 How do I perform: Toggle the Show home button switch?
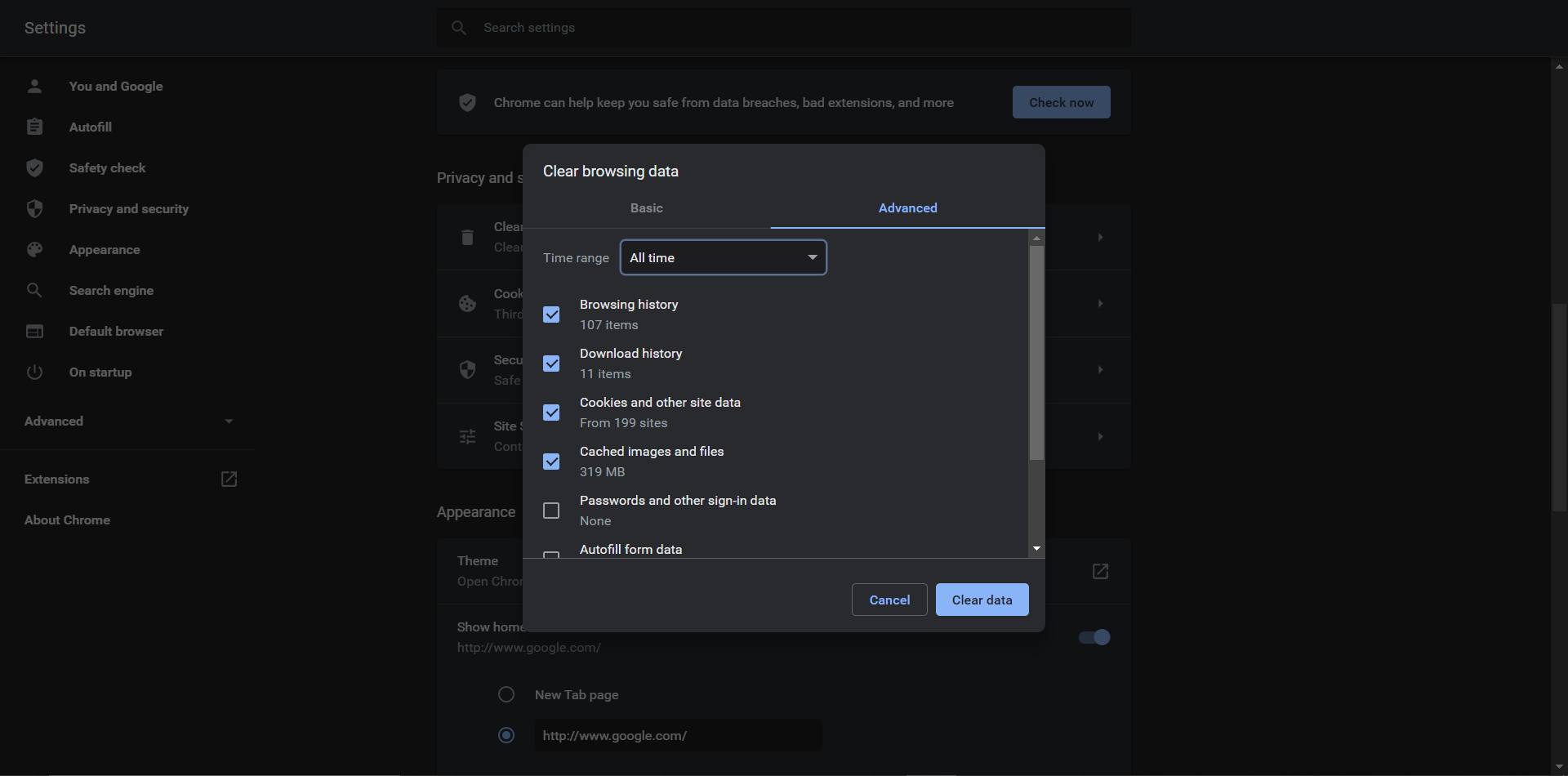click(1094, 637)
